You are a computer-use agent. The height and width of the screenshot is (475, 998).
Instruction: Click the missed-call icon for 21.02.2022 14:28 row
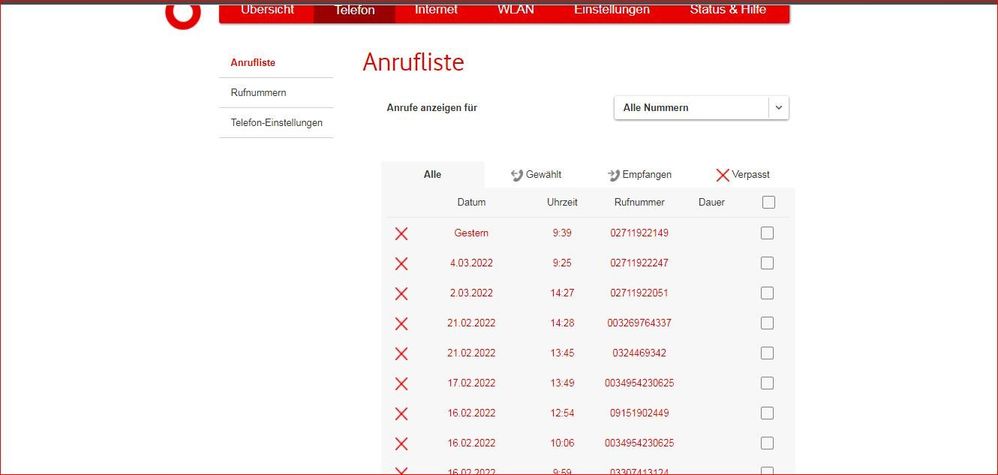401,323
